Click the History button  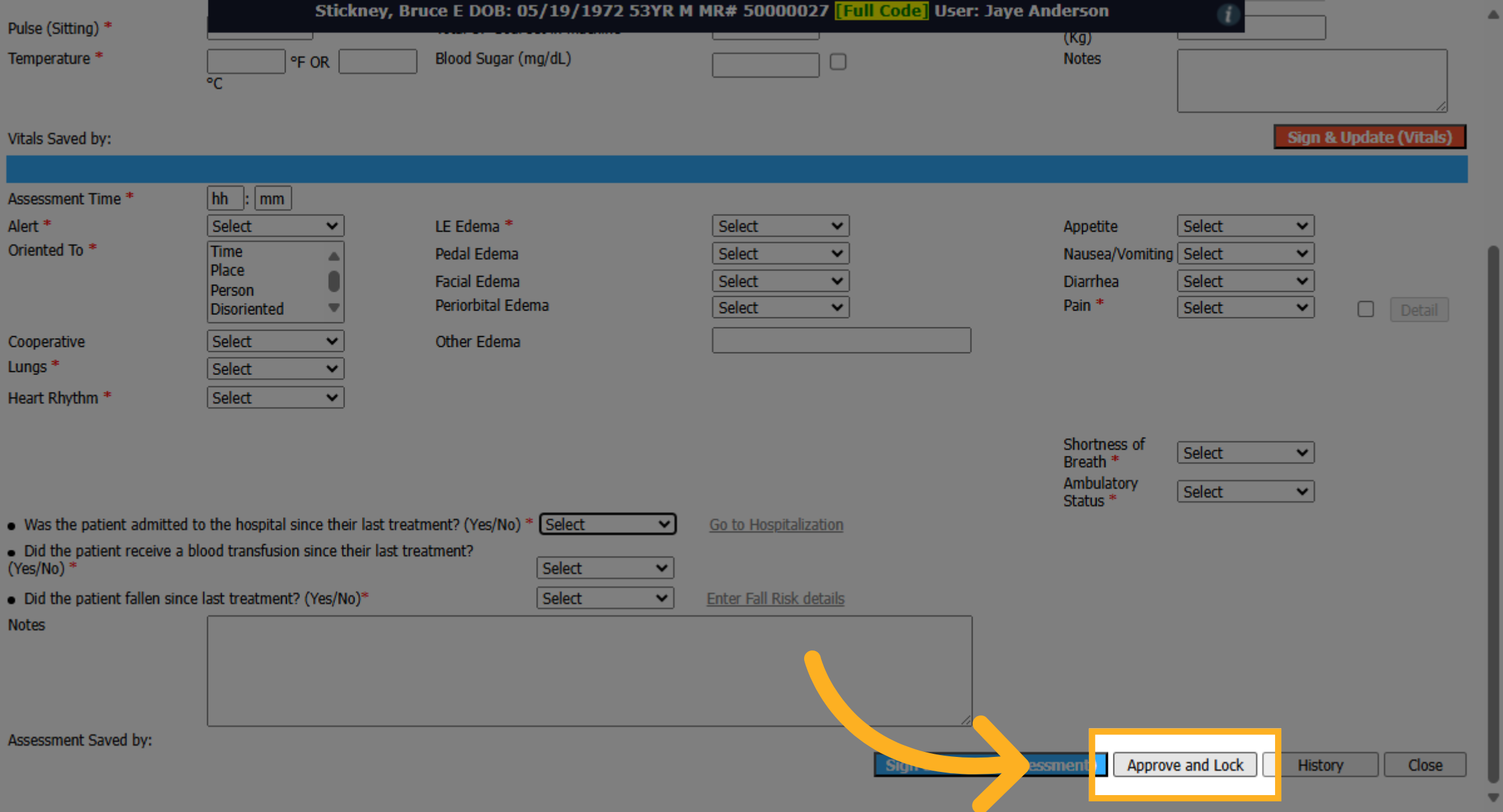click(x=1320, y=765)
